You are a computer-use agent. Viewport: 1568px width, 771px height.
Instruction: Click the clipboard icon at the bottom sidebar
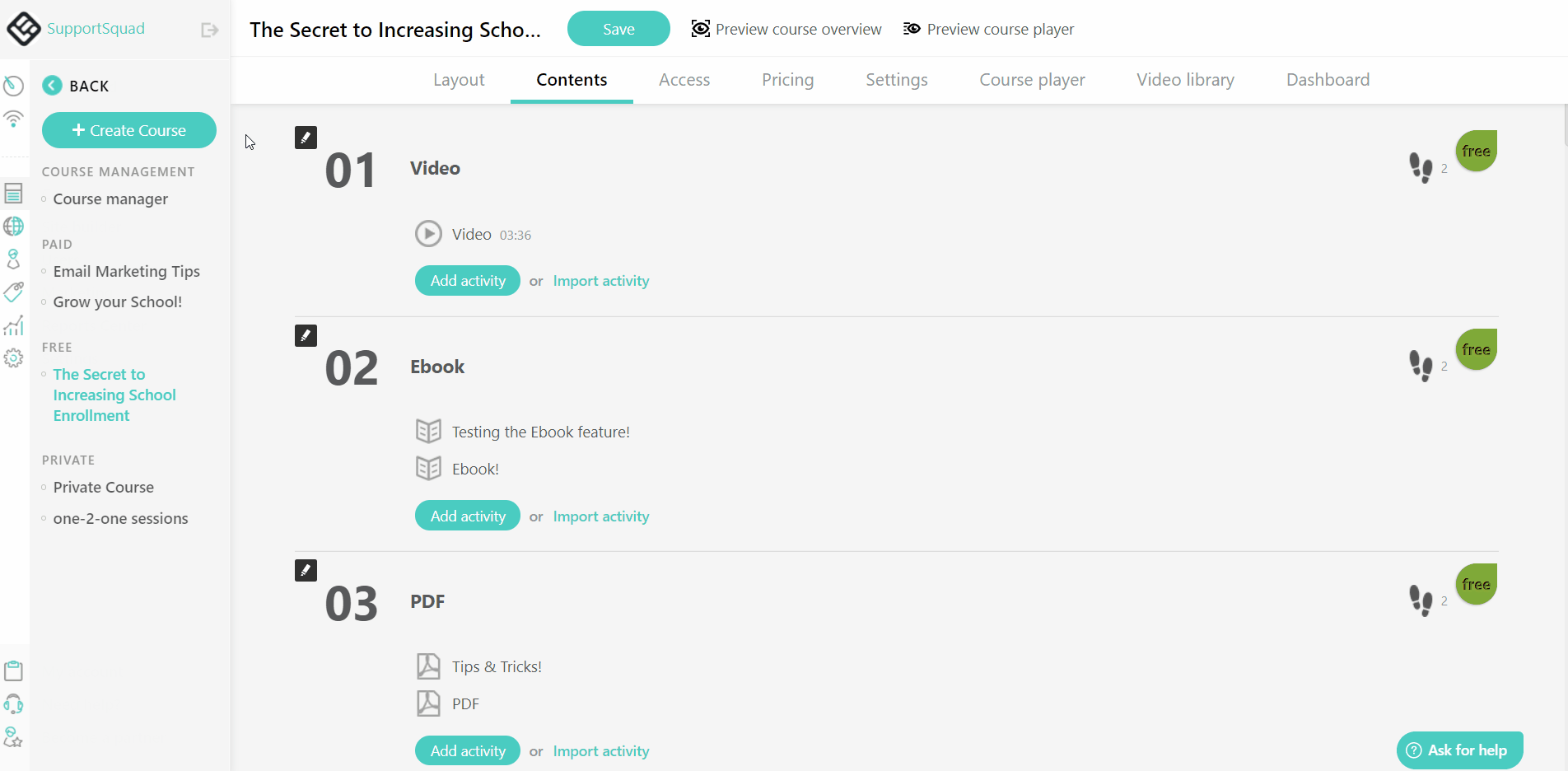tap(14, 671)
